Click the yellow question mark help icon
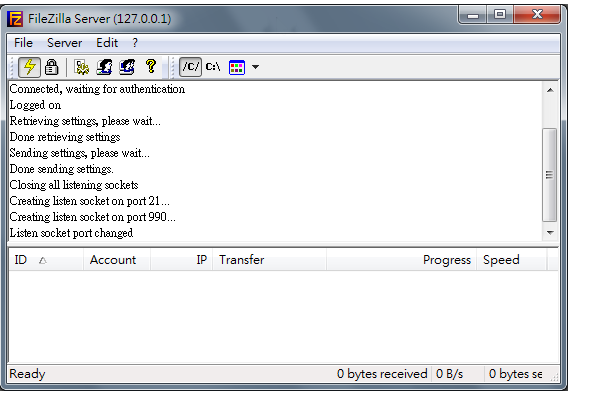This screenshot has width=594, height=396. coord(151,66)
